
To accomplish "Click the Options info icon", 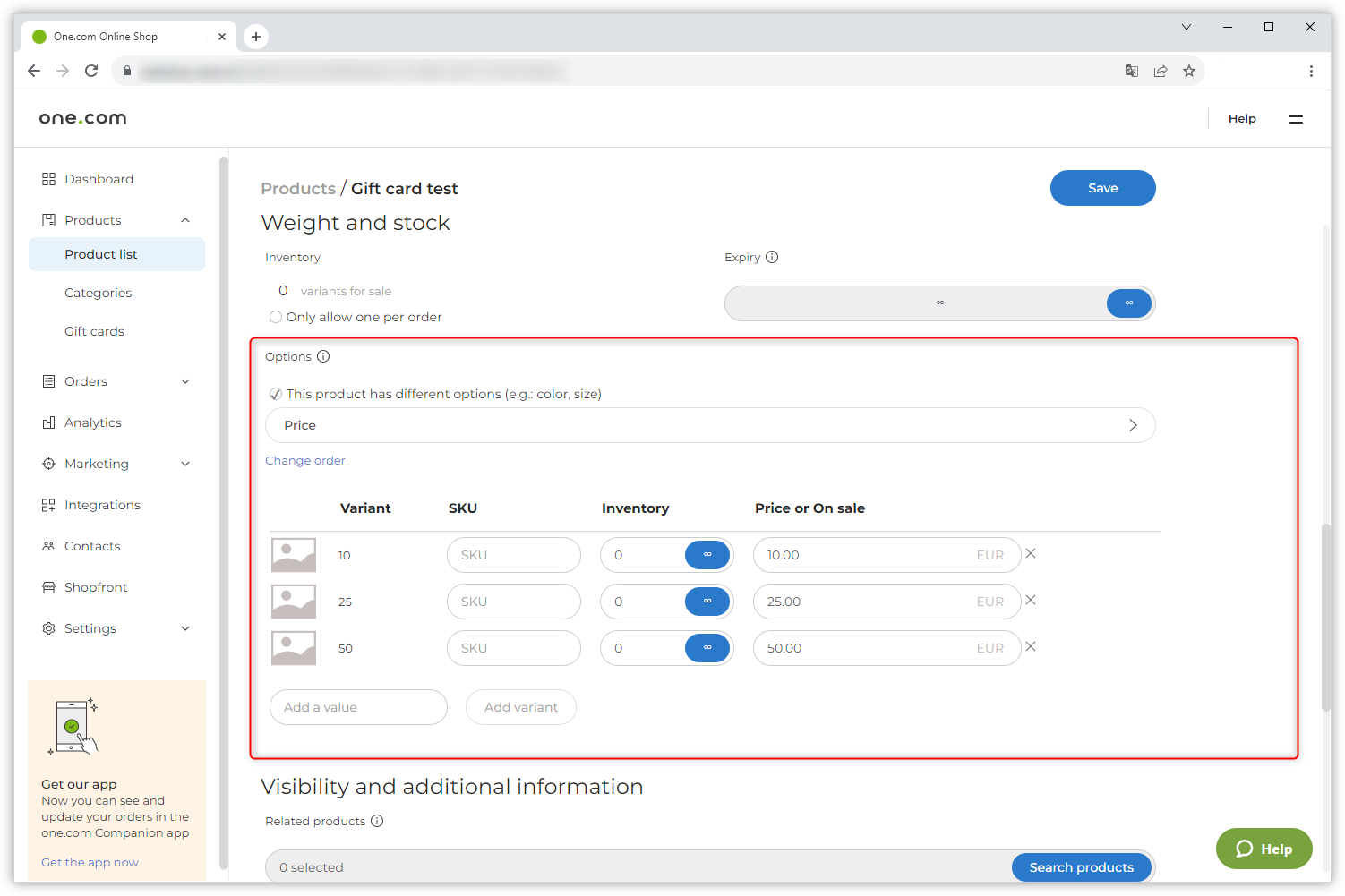I will click(323, 356).
